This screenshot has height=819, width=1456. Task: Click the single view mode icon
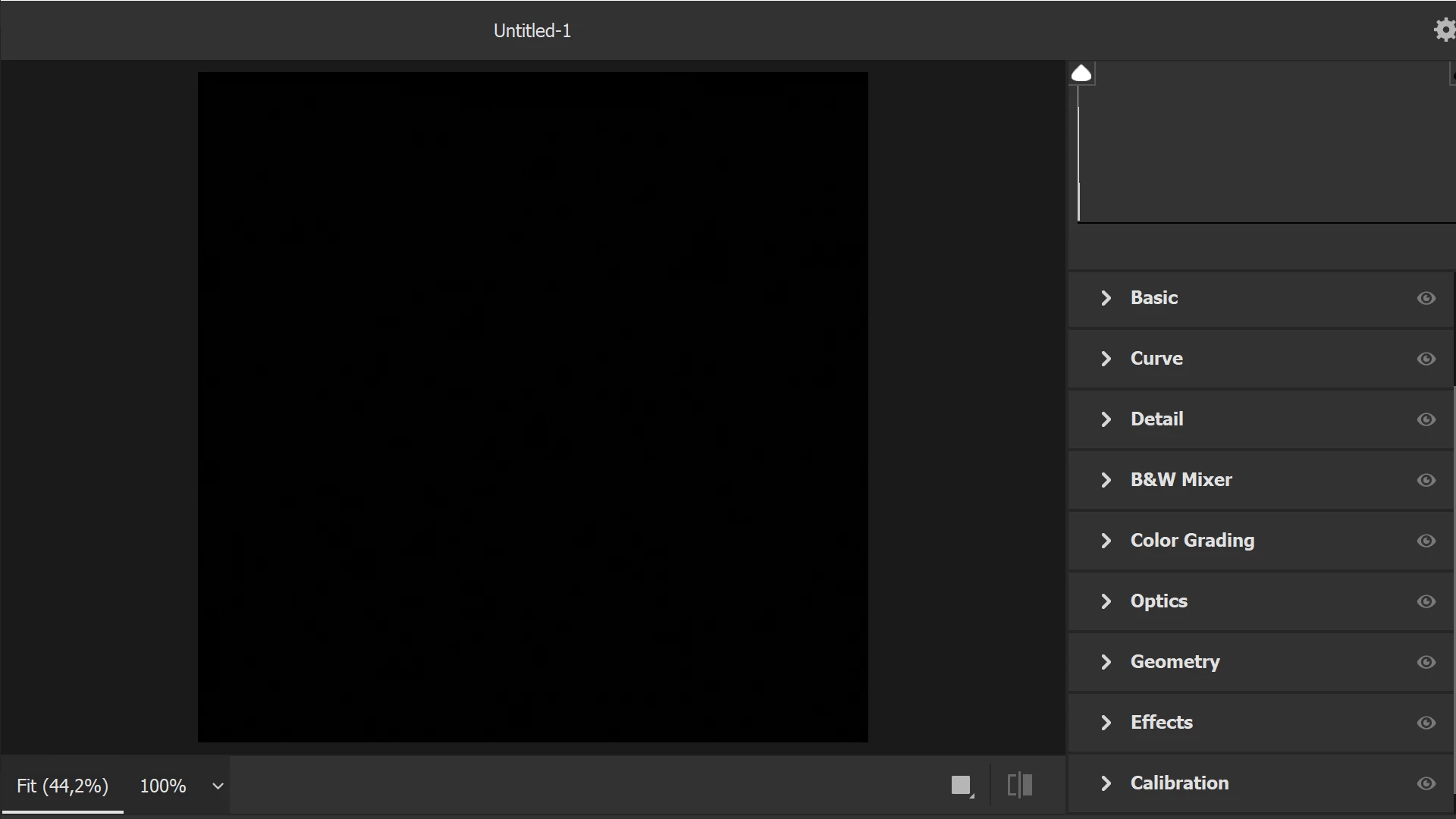[x=961, y=785]
